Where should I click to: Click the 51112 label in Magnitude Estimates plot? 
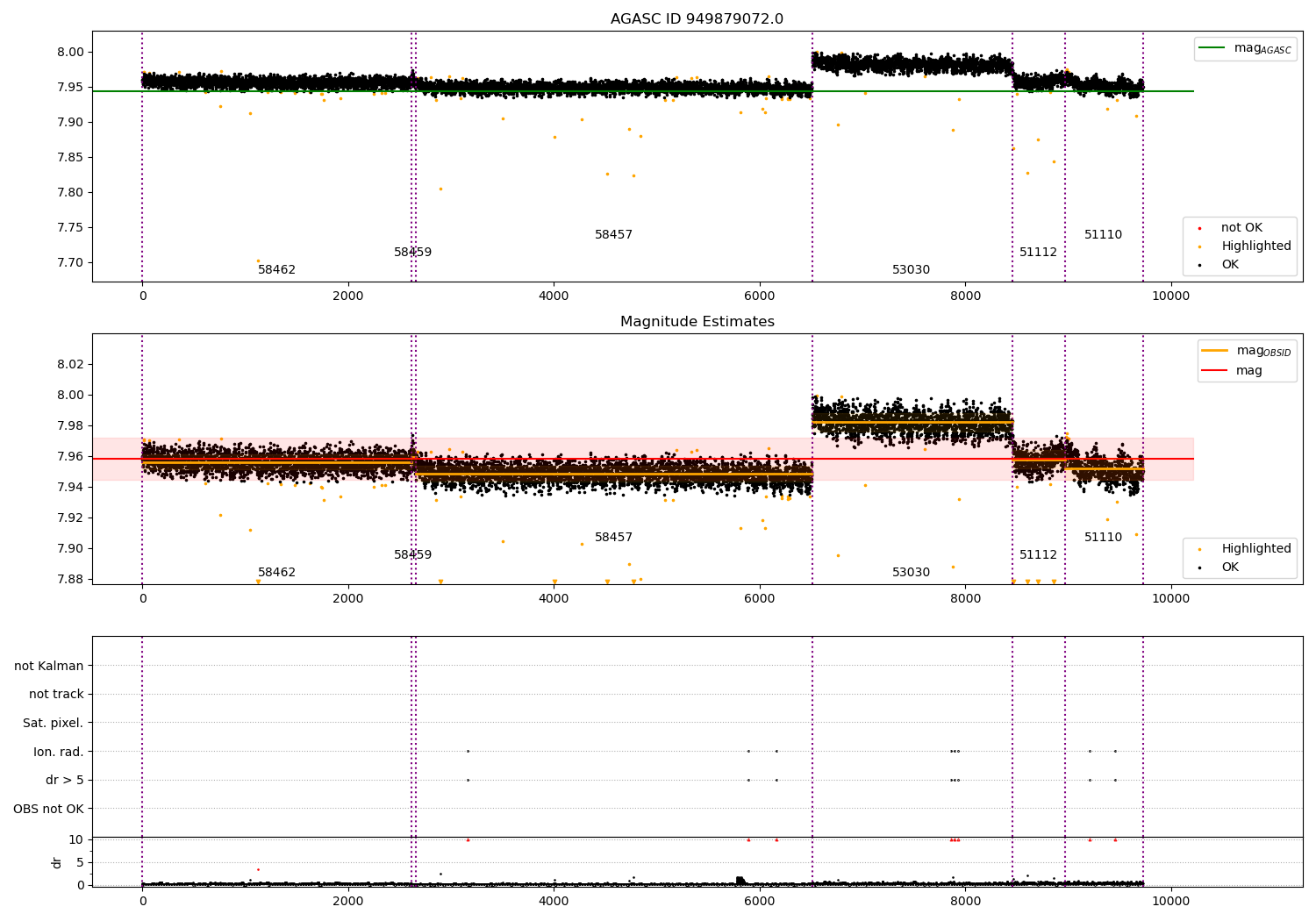1038,555
